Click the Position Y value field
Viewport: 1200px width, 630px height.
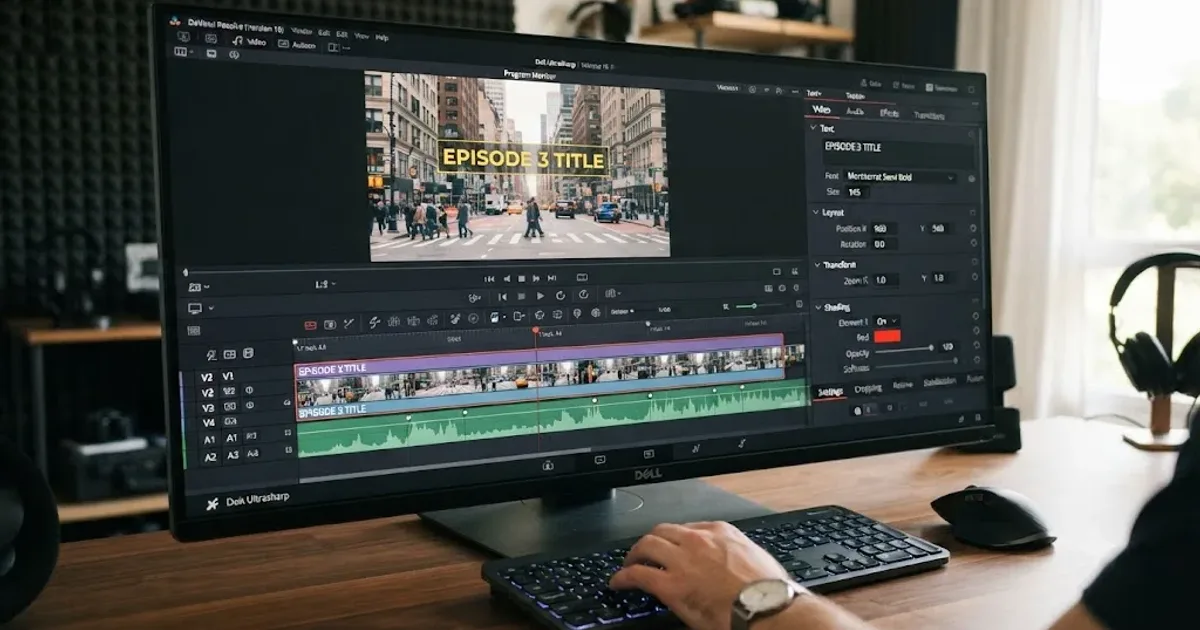coord(940,228)
